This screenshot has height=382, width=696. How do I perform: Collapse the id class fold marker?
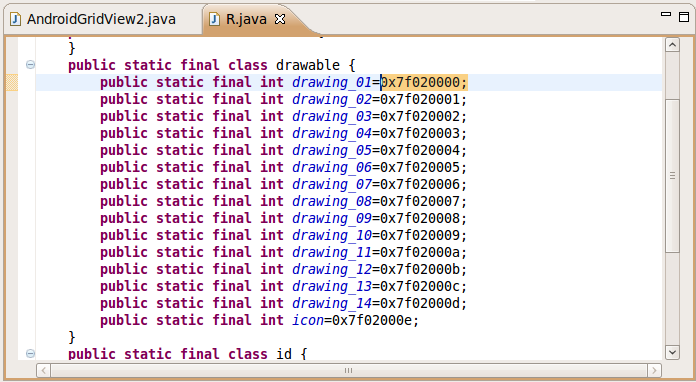(x=30, y=354)
